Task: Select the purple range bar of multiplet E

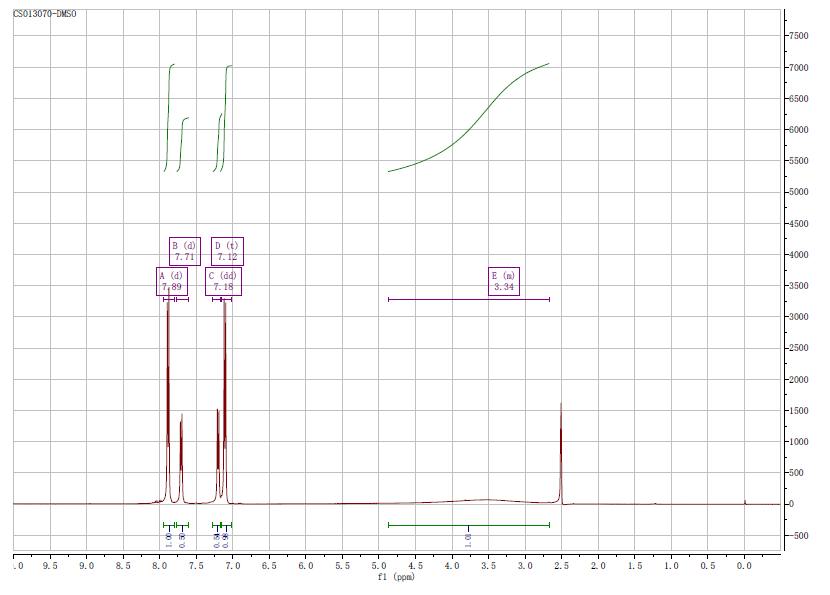Action: pyautogui.click(x=468, y=299)
